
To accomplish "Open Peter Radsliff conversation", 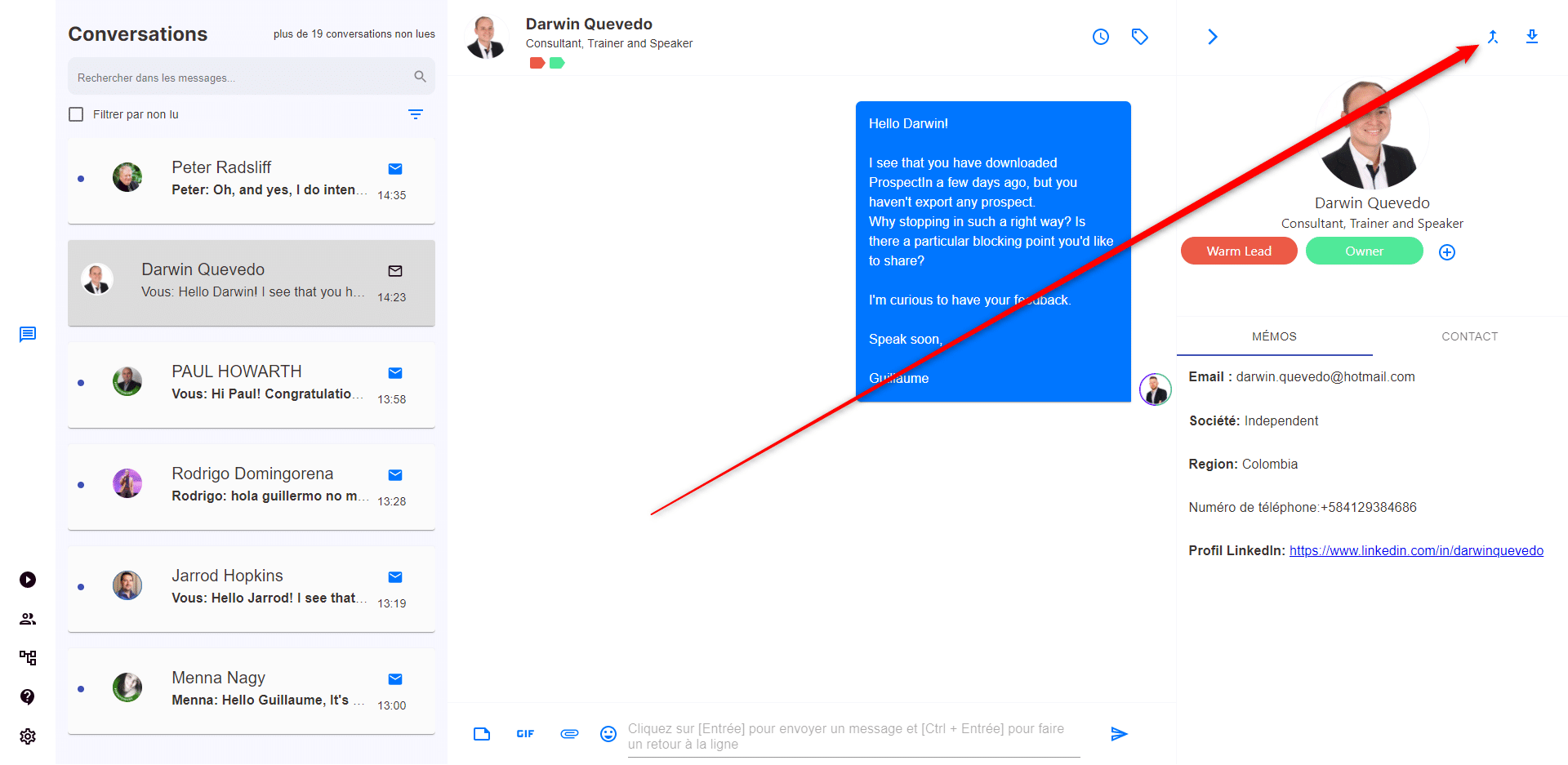I will (x=252, y=181).
